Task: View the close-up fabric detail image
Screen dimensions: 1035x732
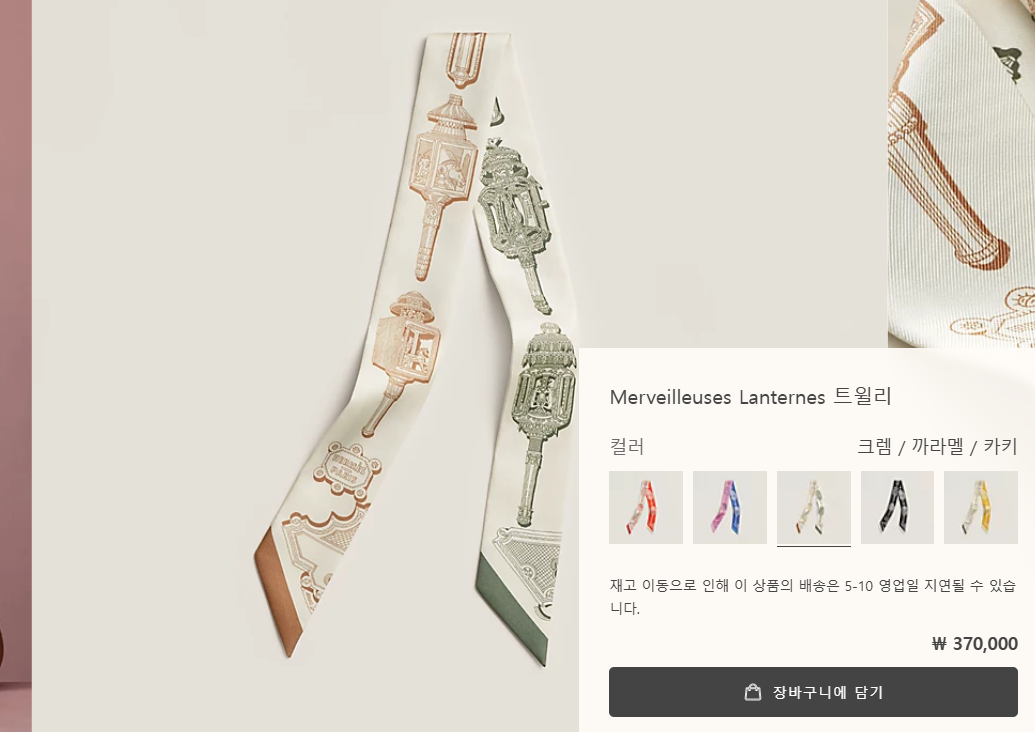Action: tap(962, 174)
